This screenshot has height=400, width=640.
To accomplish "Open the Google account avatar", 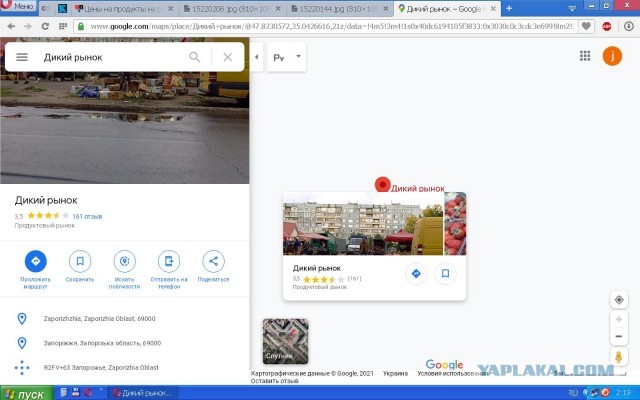I will (612, 56).
